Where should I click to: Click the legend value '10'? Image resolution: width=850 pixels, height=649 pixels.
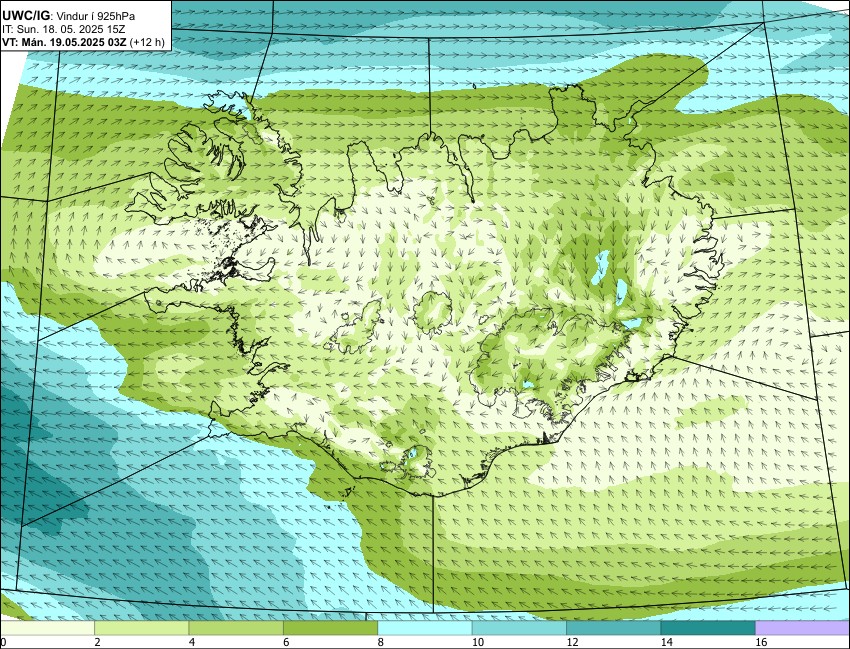478,642
